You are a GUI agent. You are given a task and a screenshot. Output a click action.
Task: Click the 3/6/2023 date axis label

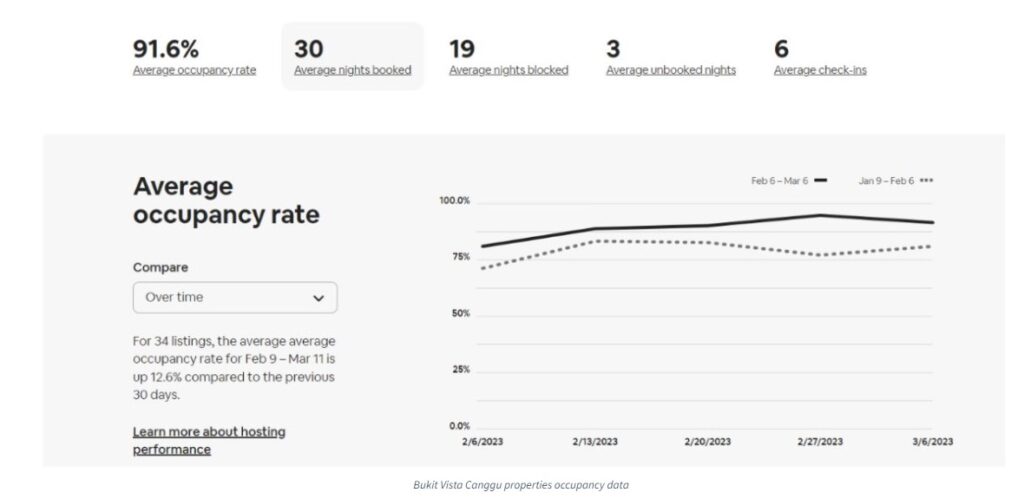tap(930, 441)
